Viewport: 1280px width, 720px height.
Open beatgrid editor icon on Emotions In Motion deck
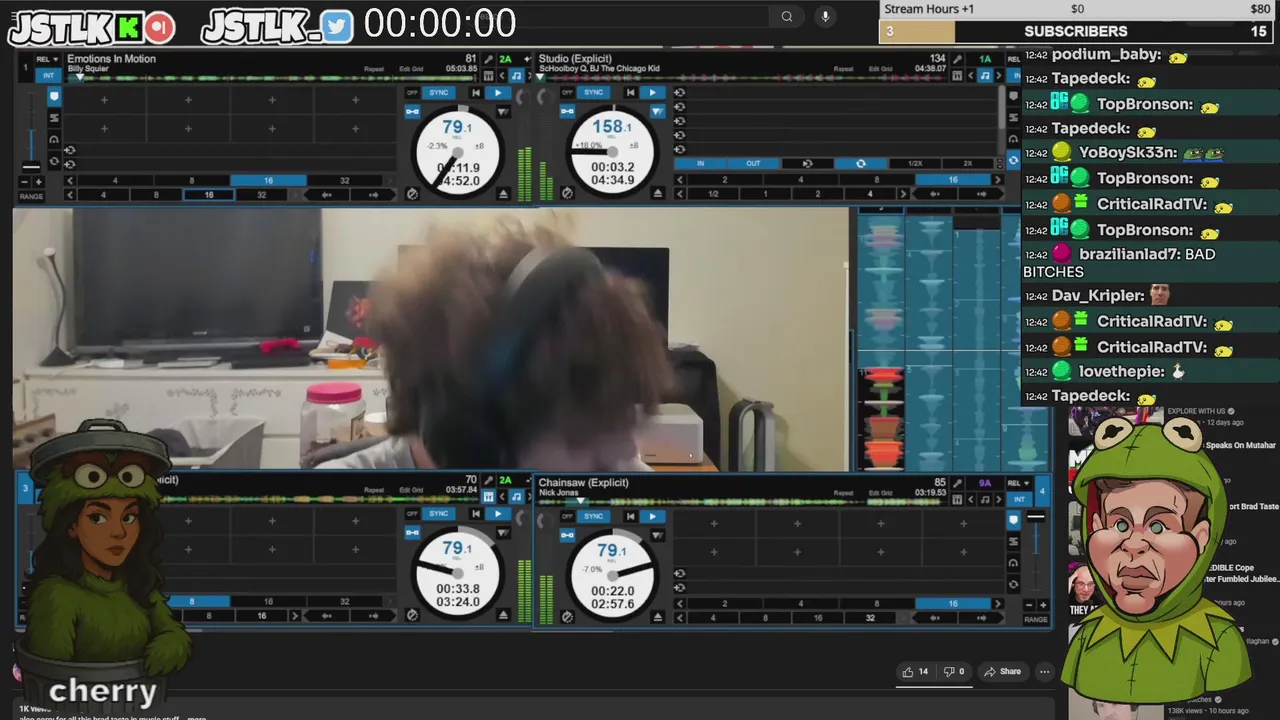click(488, 76)
